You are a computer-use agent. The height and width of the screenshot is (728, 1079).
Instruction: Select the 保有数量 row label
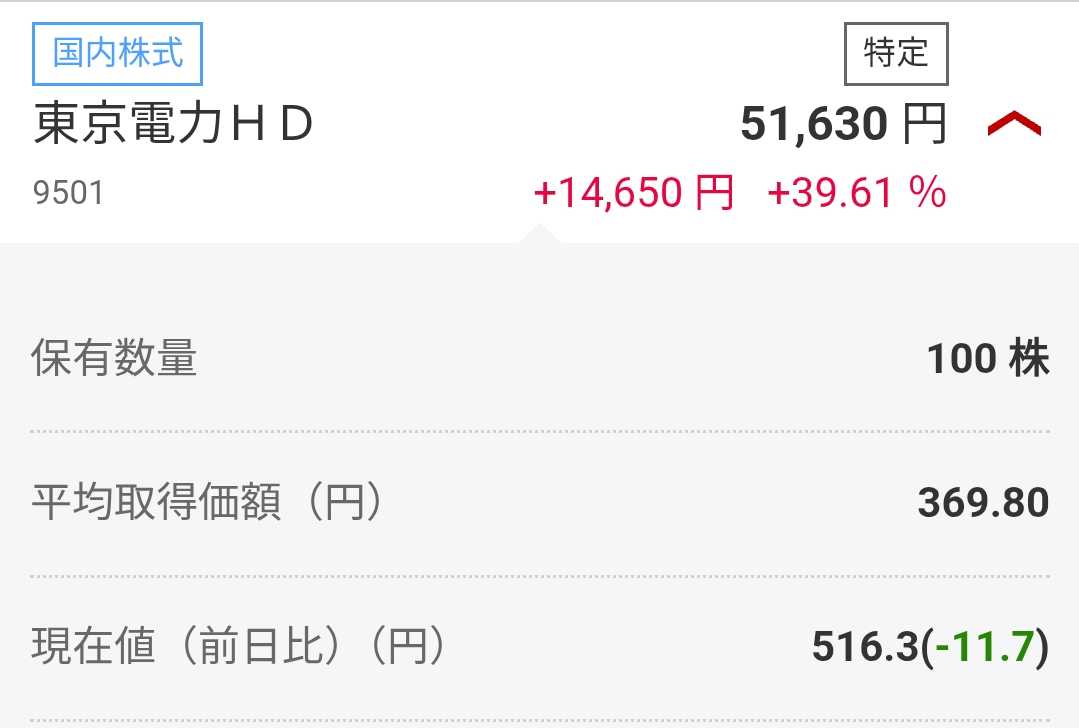114,358
